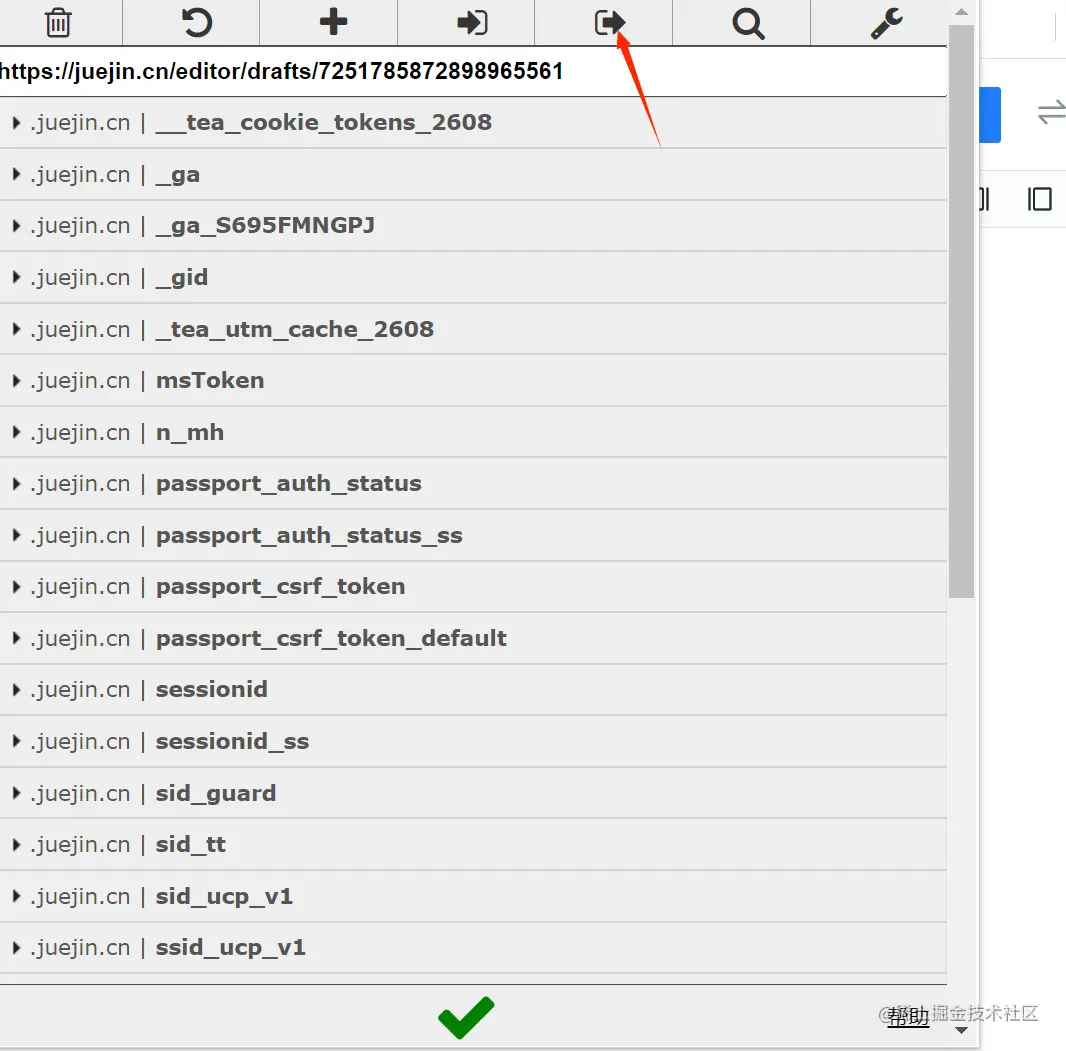Click the sidebar layout icon behind the popup
This screenshot has width=1066, height=1051.
[x=1039, y=199]
